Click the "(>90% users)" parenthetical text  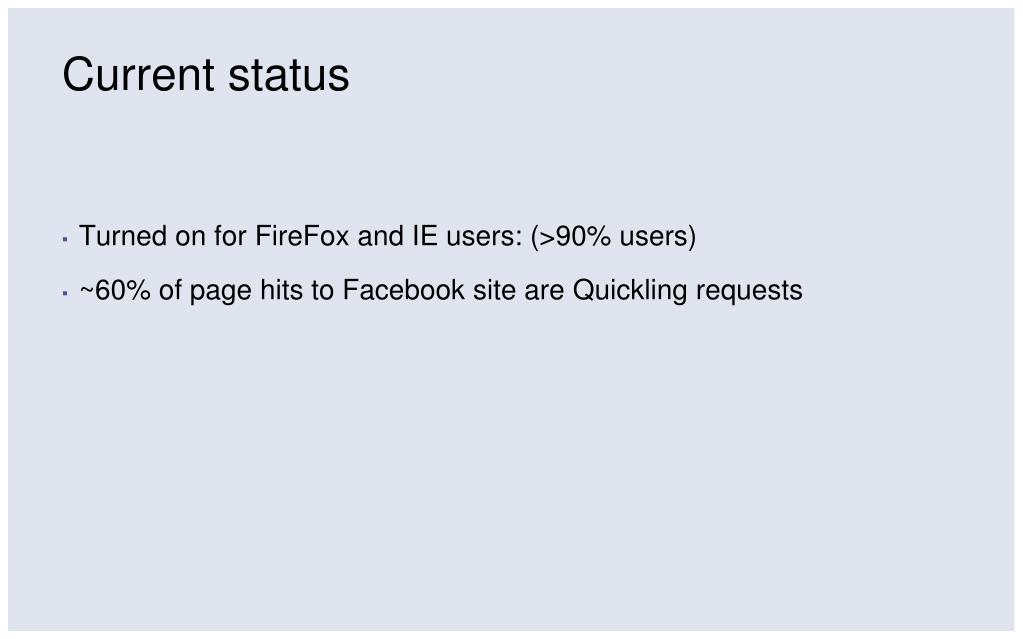613,236
